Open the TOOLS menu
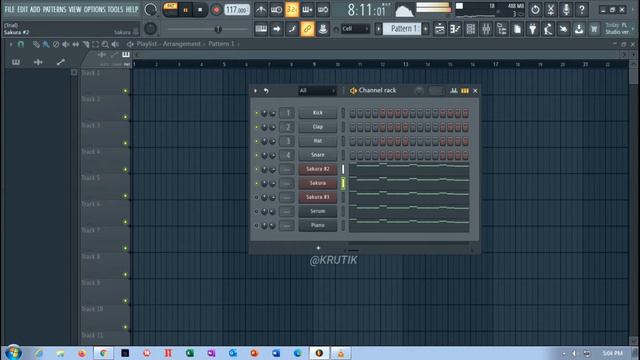This screenshot has width=640, height=360. pos(115,9)
